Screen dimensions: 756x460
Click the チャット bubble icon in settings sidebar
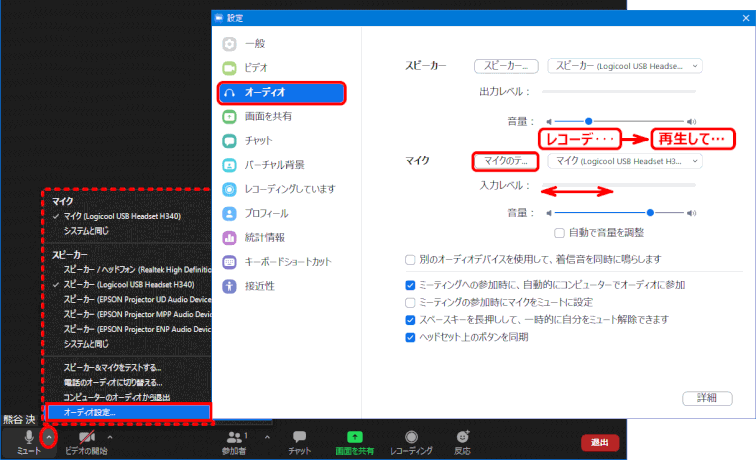230,141
